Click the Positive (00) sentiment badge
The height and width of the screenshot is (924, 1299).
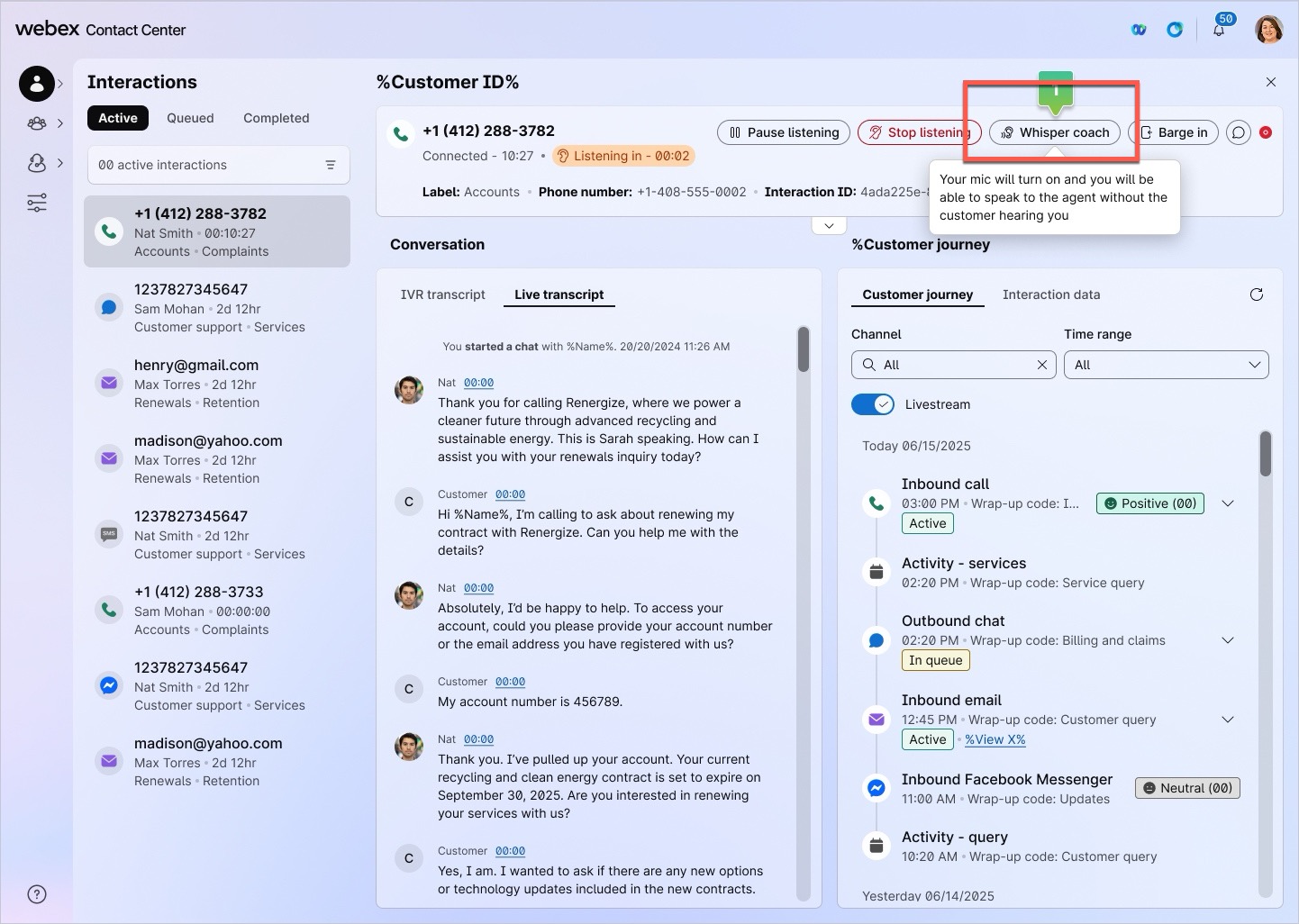[x=1150, y=503]
